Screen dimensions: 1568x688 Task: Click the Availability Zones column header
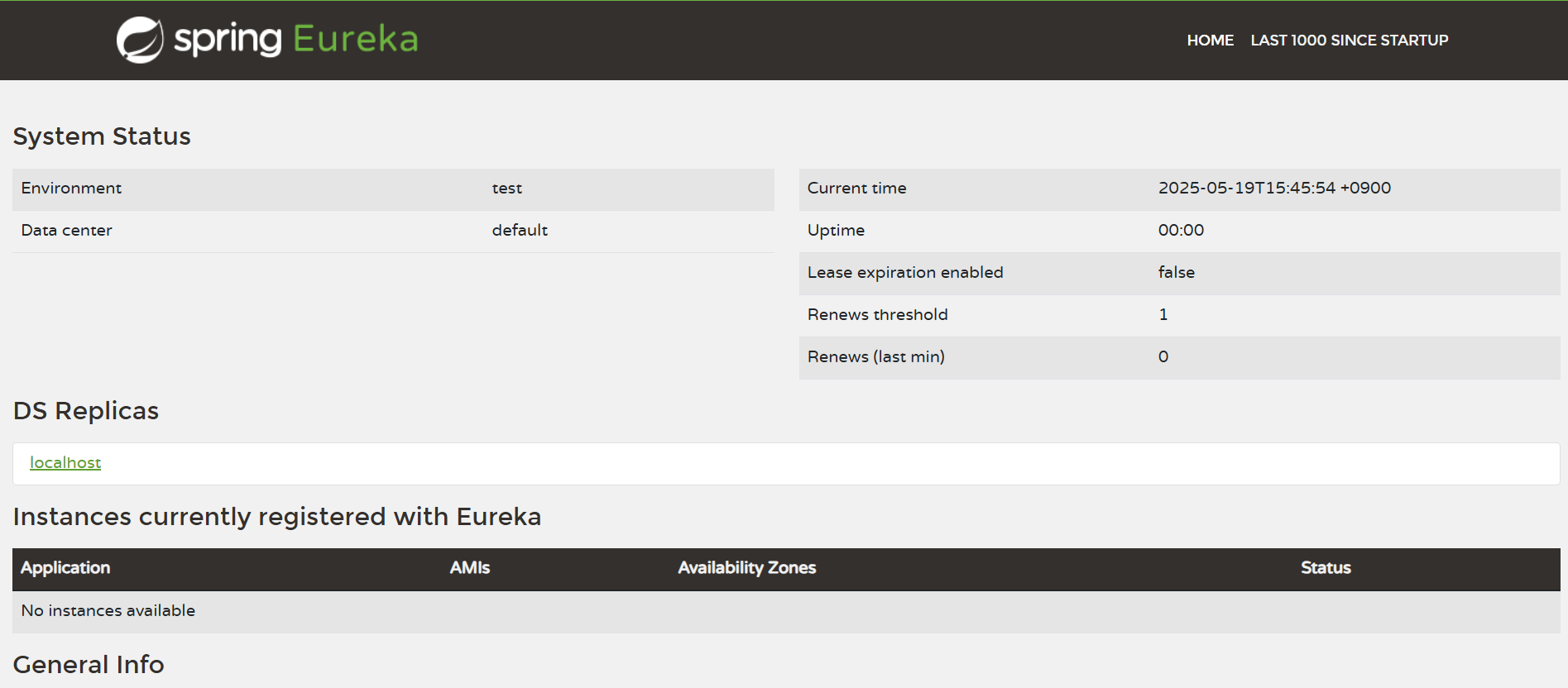point(746,567)
